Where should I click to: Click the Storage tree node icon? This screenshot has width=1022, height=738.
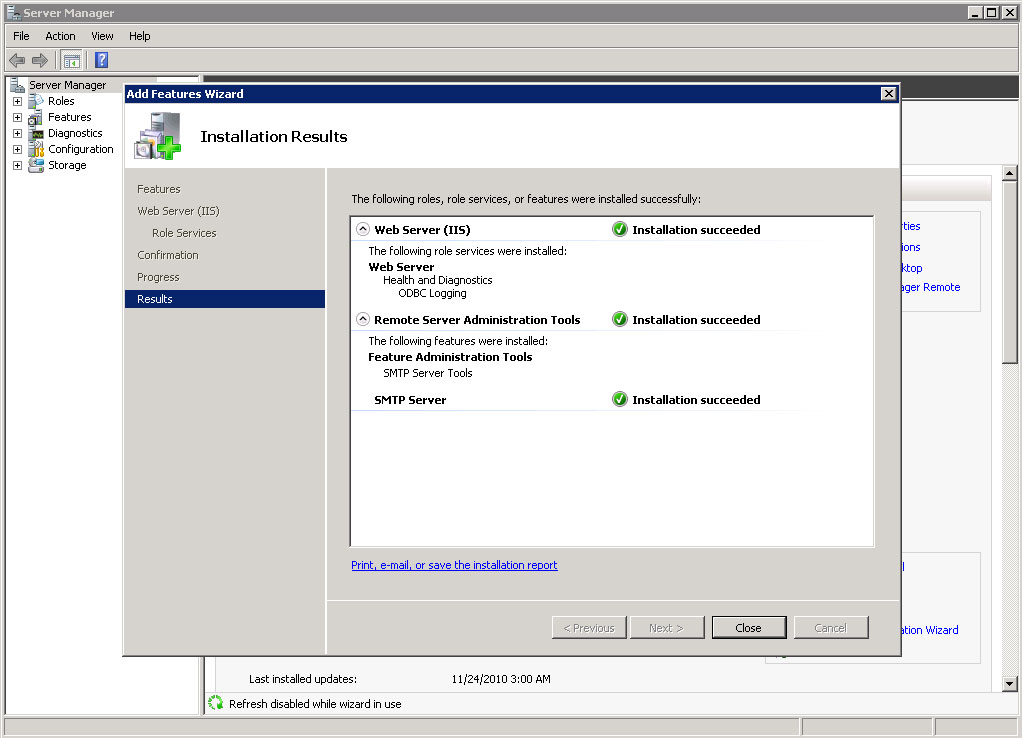[x=36, y=165]
